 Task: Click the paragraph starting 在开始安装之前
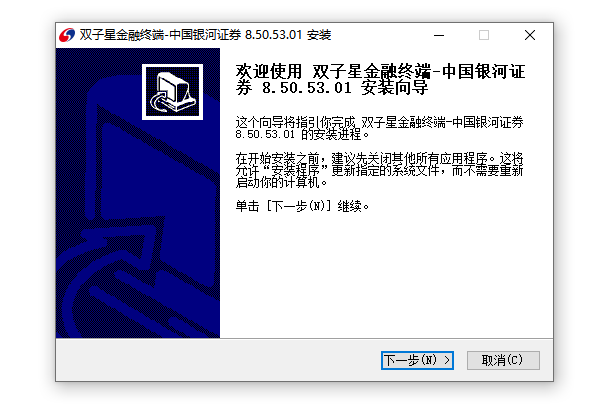coord(379,170)
